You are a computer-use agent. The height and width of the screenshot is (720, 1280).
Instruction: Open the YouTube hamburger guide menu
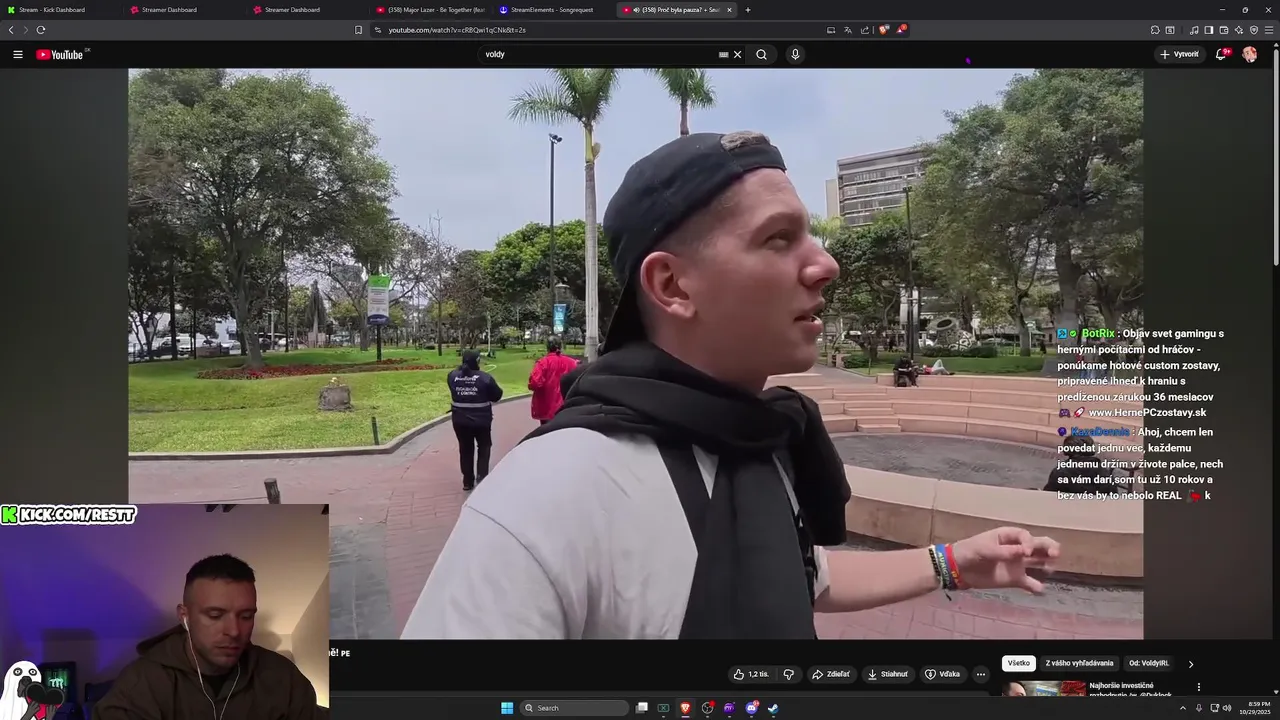pyautogui.click(x=17, y=54)
